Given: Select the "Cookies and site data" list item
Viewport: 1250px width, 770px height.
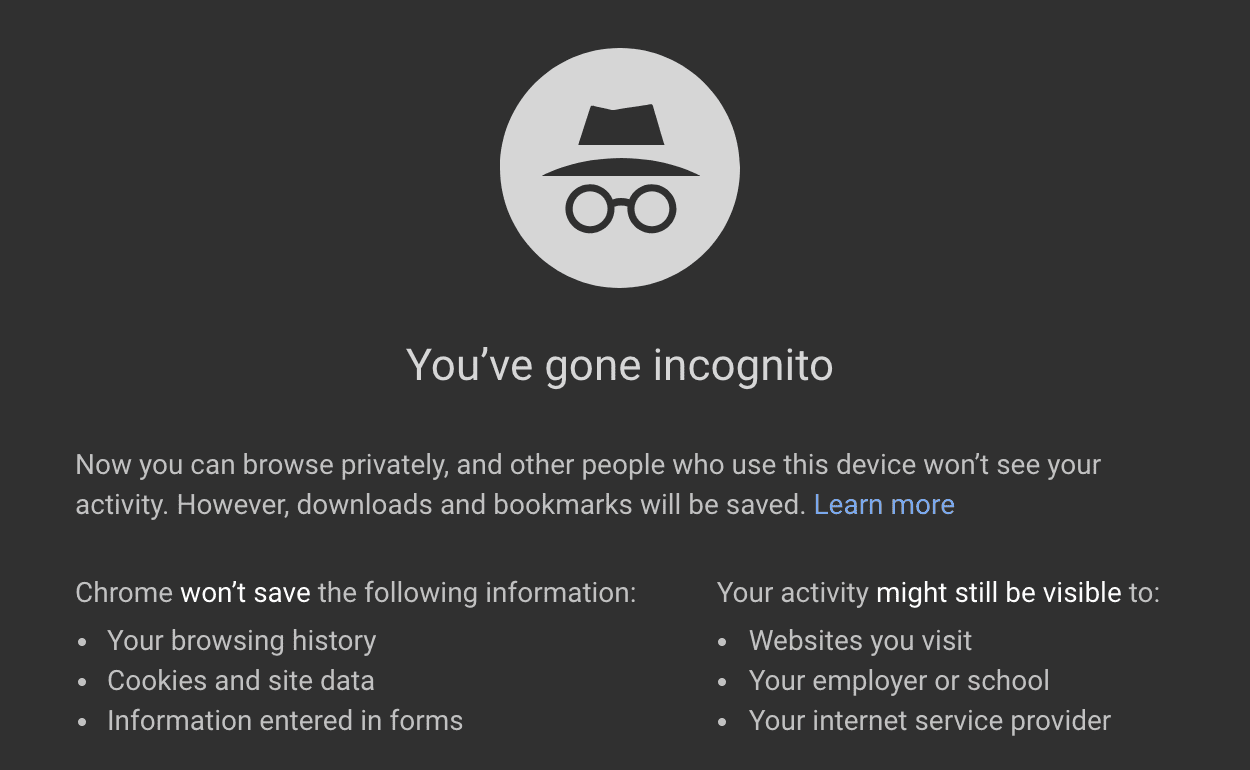Looking at the screenshot, I should click(x=241, y=681).
